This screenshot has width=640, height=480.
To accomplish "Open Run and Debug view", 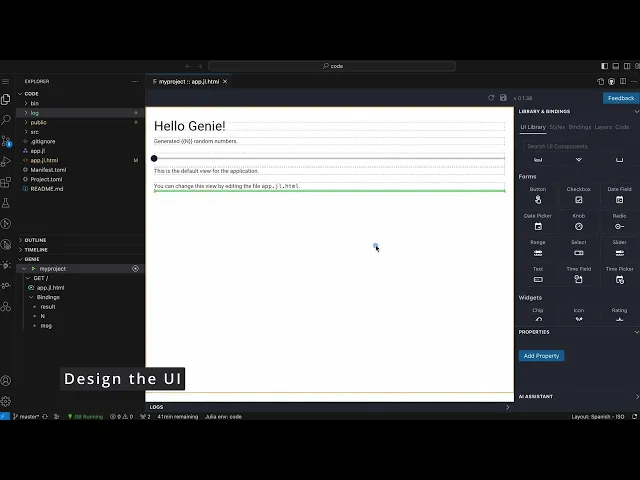I will tap(6, 162).
